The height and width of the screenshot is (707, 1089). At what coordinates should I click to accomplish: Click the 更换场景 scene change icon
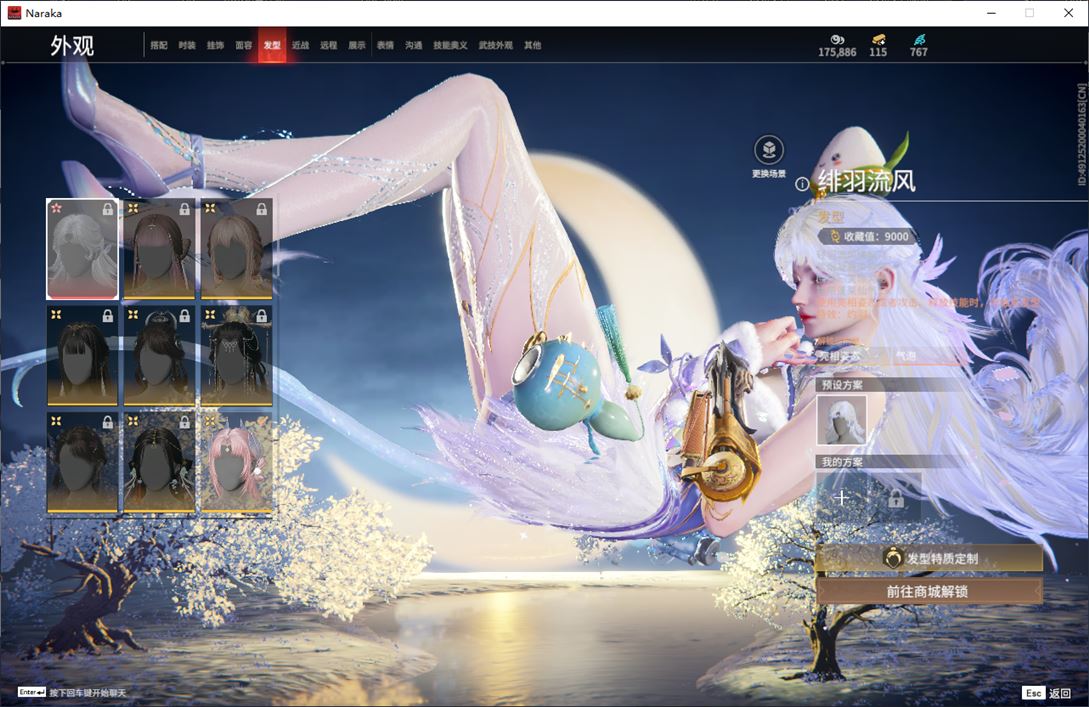[769, 150]
